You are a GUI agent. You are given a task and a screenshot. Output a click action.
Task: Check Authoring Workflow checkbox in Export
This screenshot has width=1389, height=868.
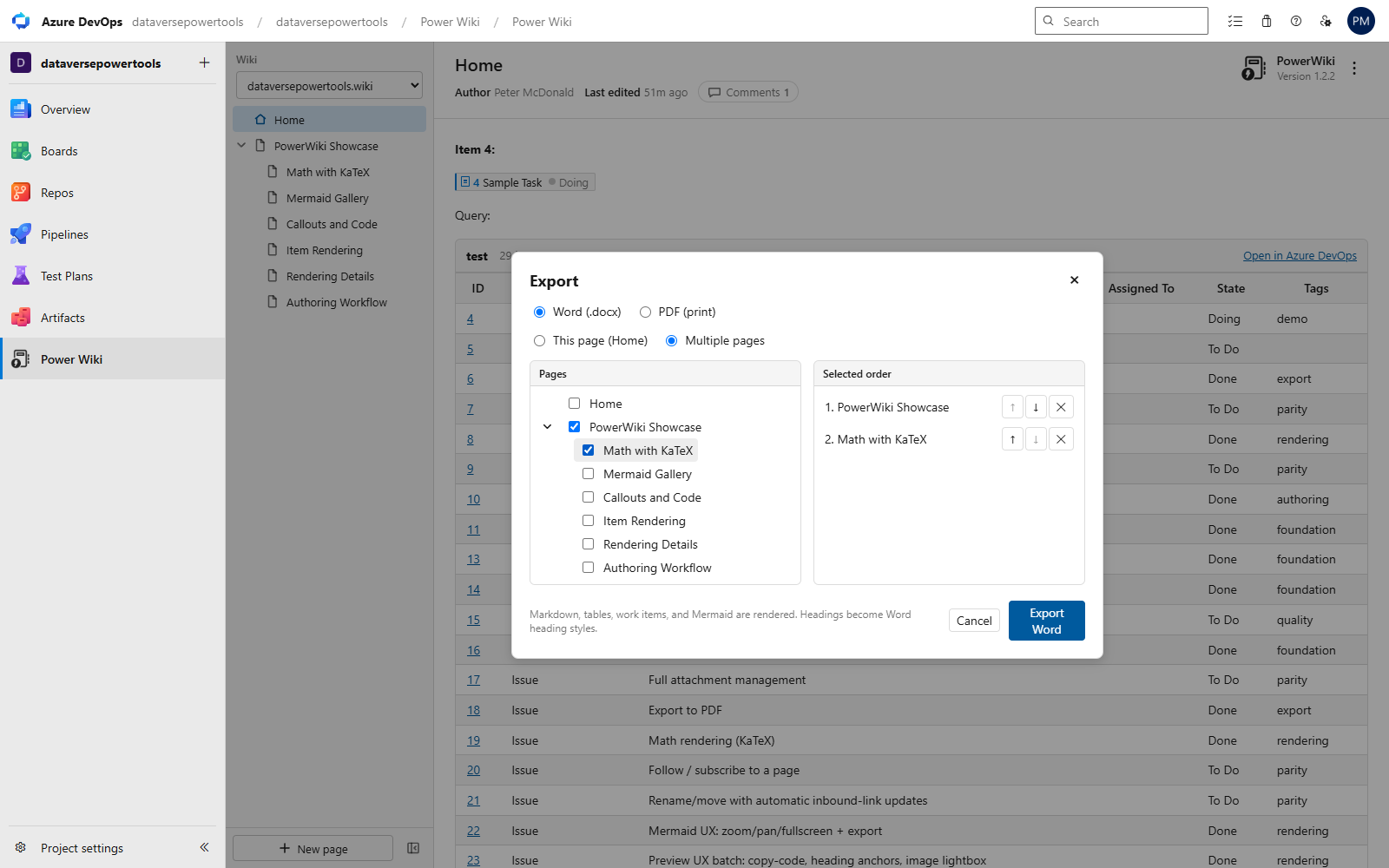[x=588, y=567]
